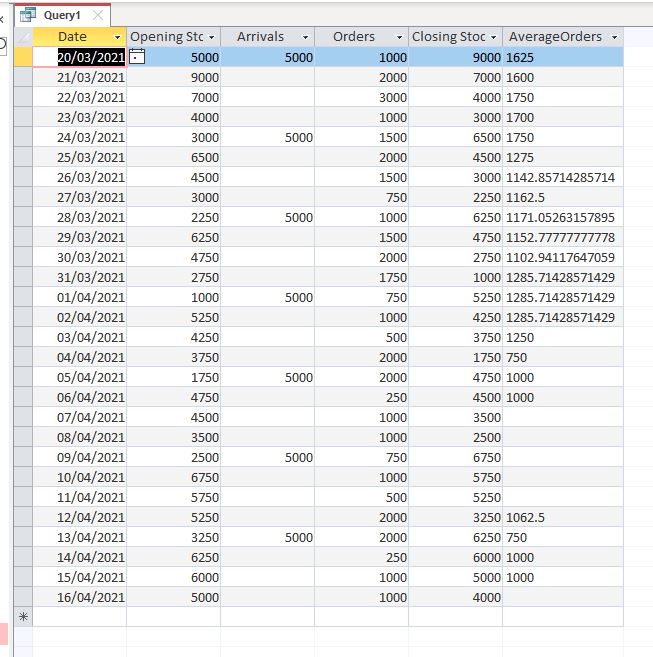This screenshot has height=657, width=653.
Task: Click empty AverageOrders cell in 07/04/2021 row
Action: click(x=563, y=417)
